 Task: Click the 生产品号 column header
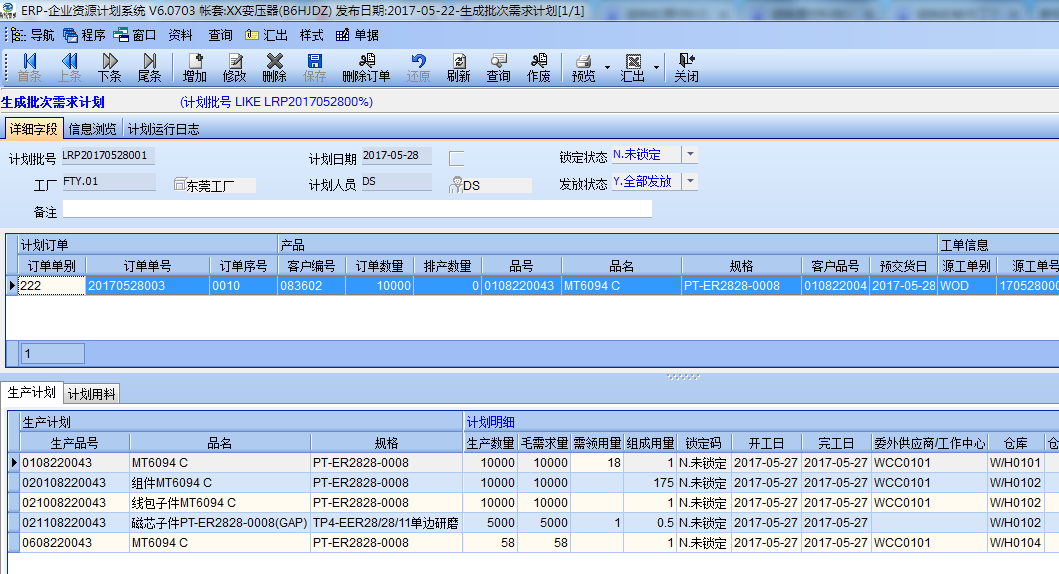pyautogui.click(x=75, y=443)
